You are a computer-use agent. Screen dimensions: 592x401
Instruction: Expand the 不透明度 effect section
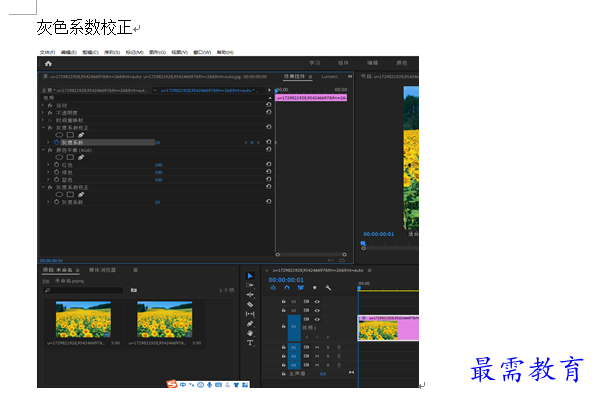pyautogui.click(x=43, y=113)
